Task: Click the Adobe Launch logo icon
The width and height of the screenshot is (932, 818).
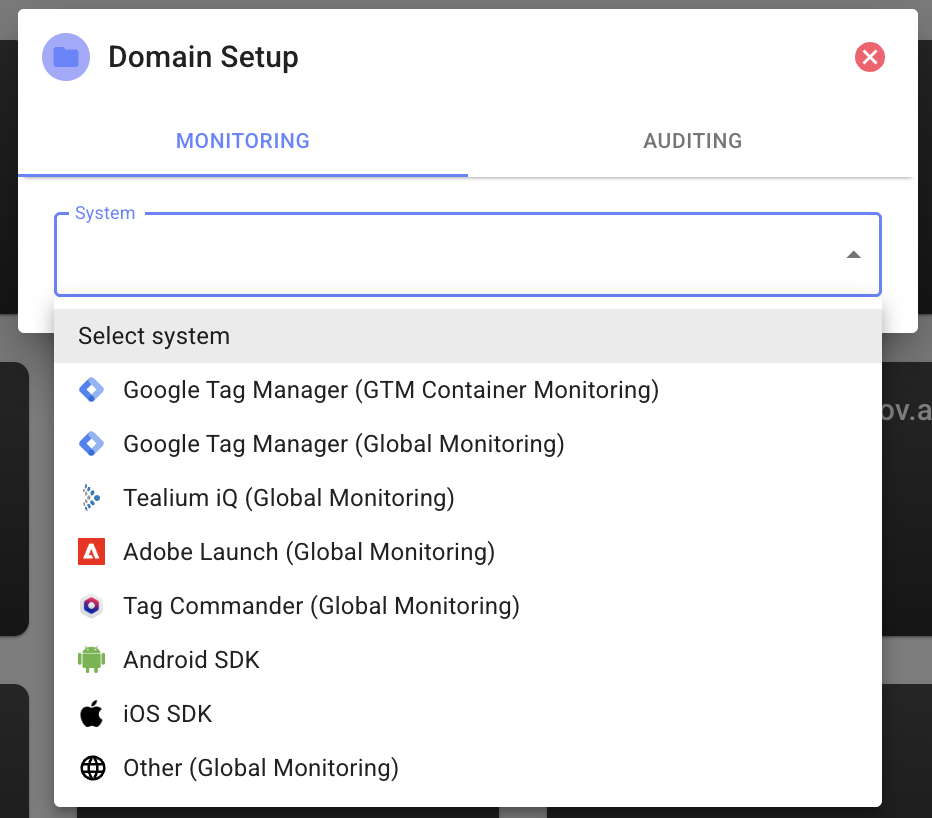Action: click(91, 552)
